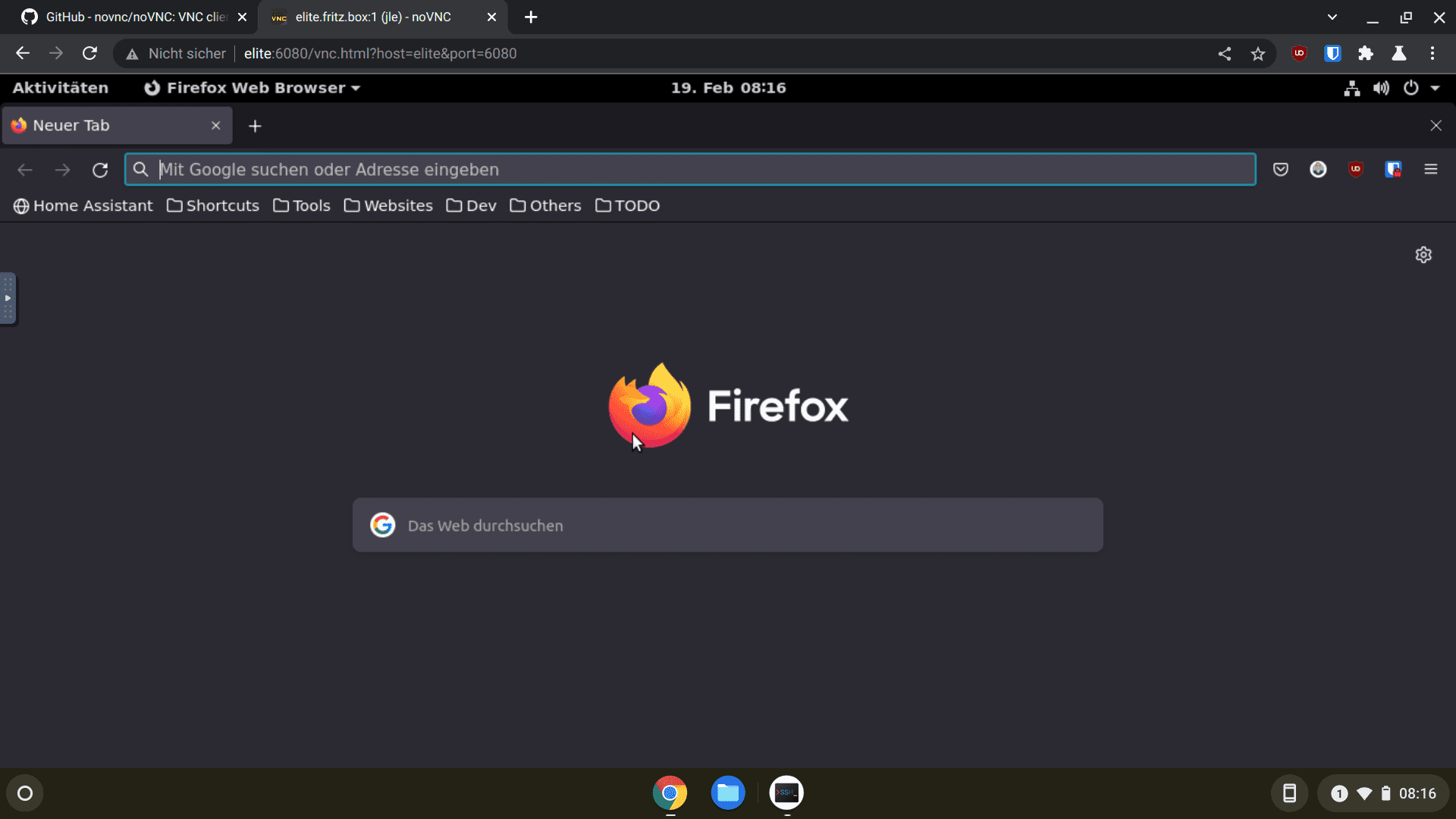
Task: Open Bitwarden extension in Chrome toolbar
Action: tap(1332, 53)
